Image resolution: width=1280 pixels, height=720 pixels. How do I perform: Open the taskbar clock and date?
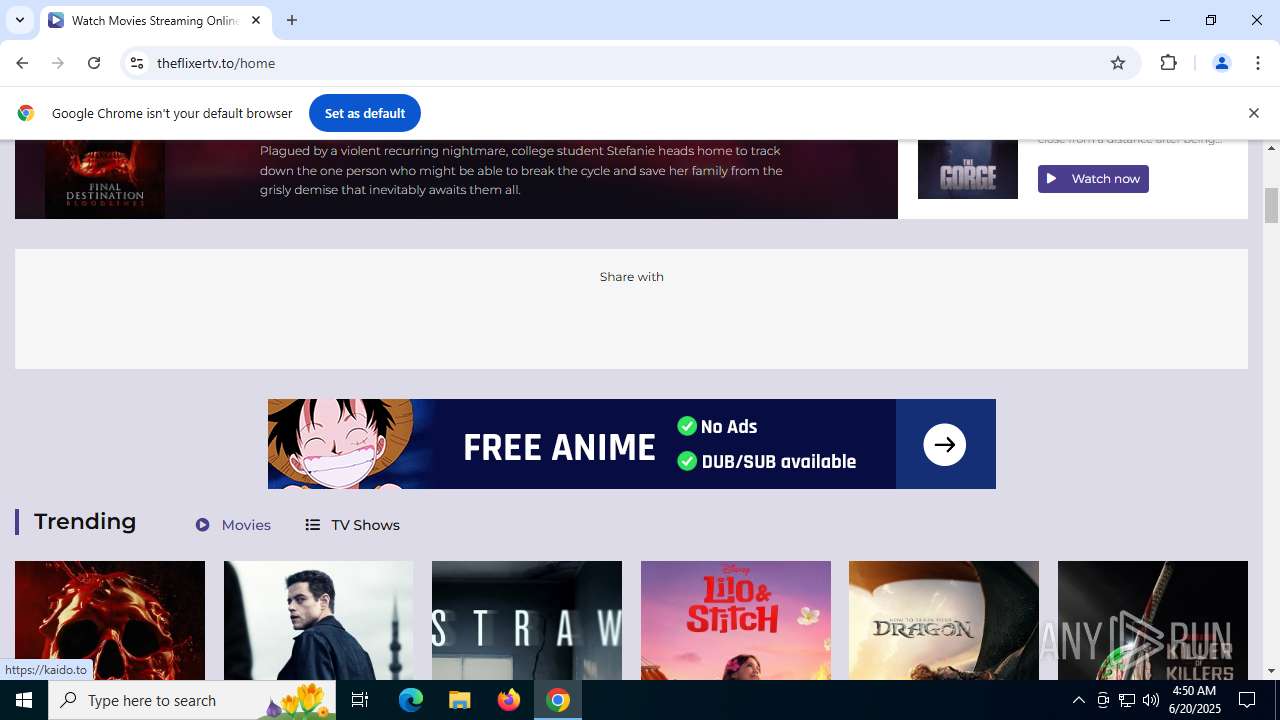pyautogui.click(x=1194, y=700)
